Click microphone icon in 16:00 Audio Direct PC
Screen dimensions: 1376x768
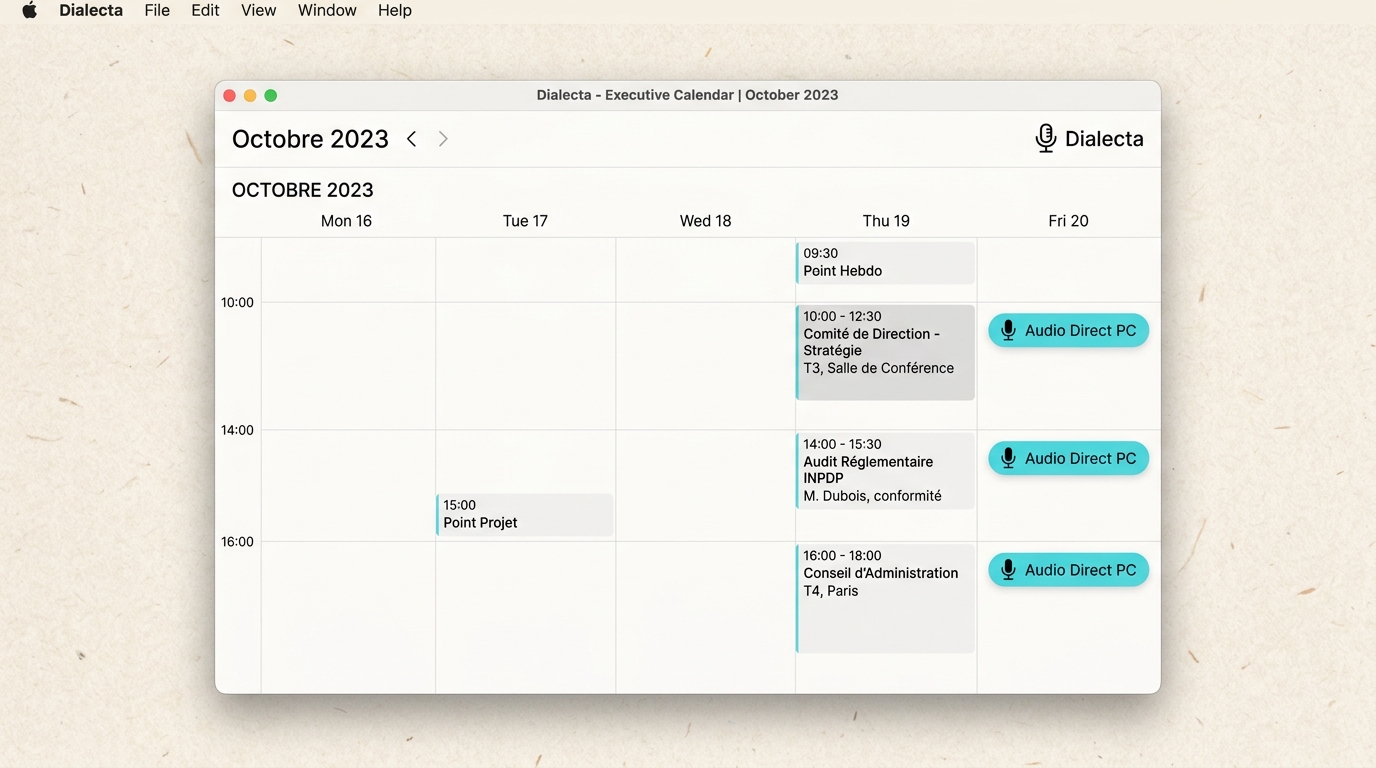[1008, 570]
